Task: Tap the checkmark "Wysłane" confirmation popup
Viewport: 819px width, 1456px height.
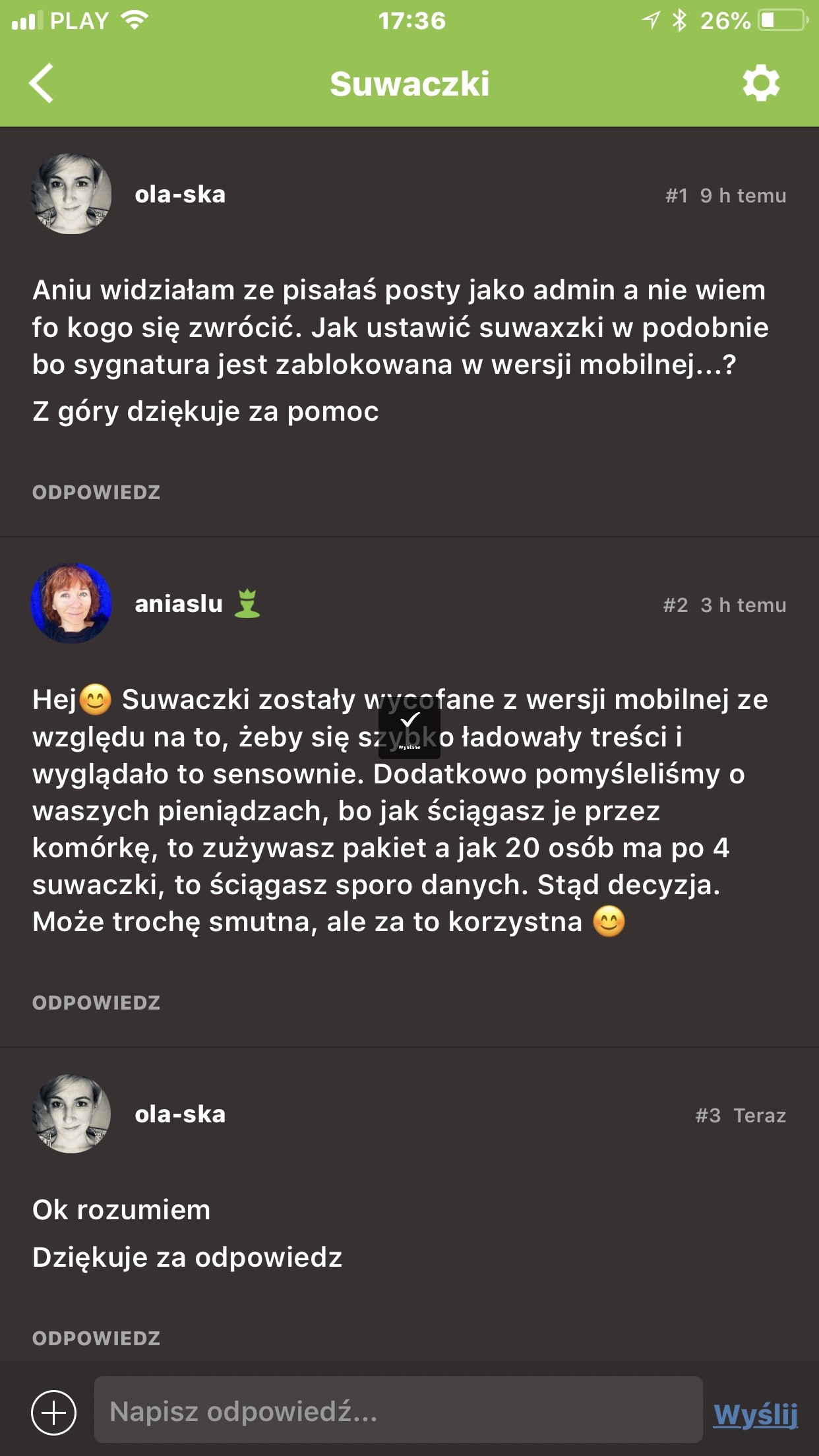Action: tap(409, 727)
